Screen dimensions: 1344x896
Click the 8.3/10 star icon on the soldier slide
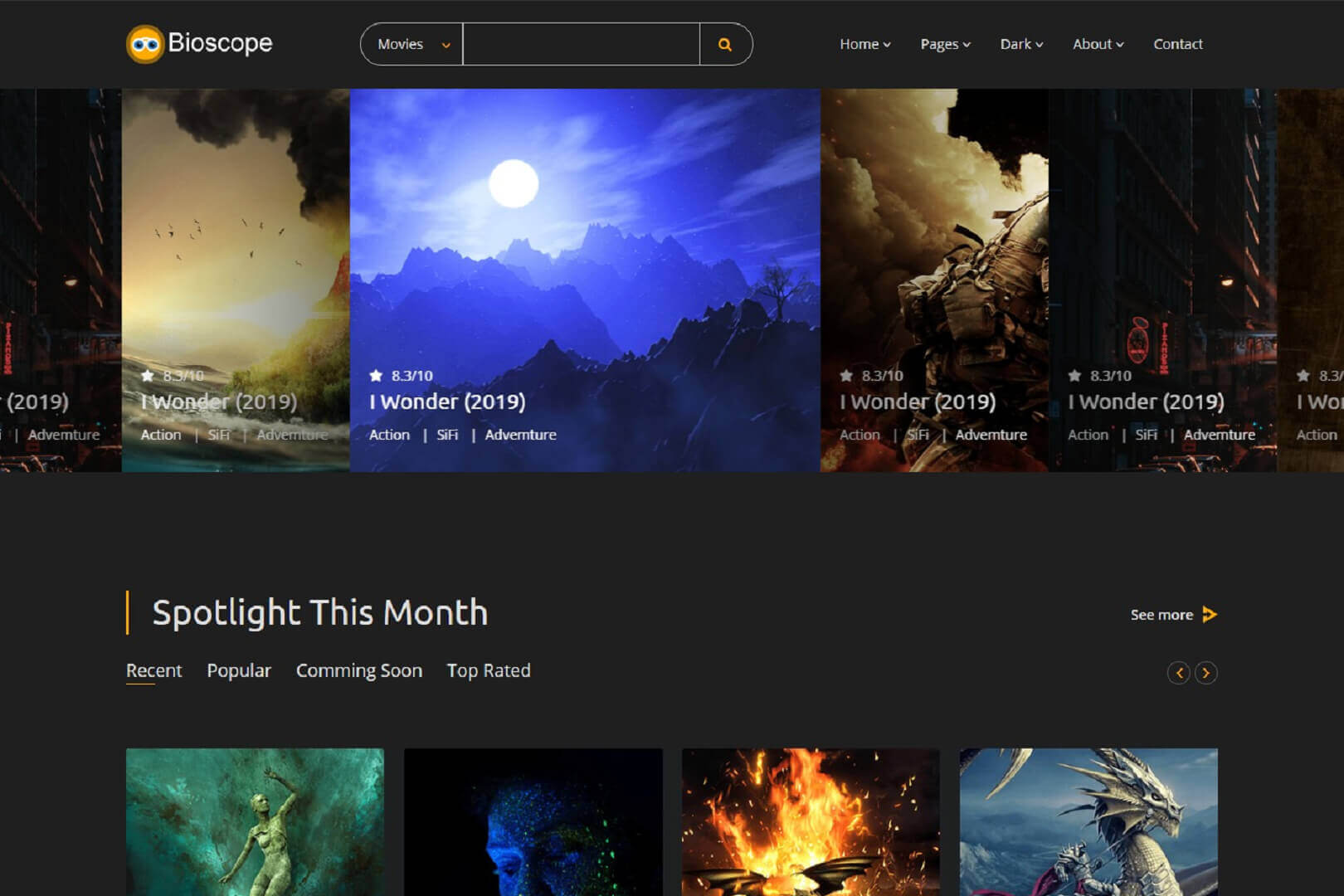click(x=845, y=375)
